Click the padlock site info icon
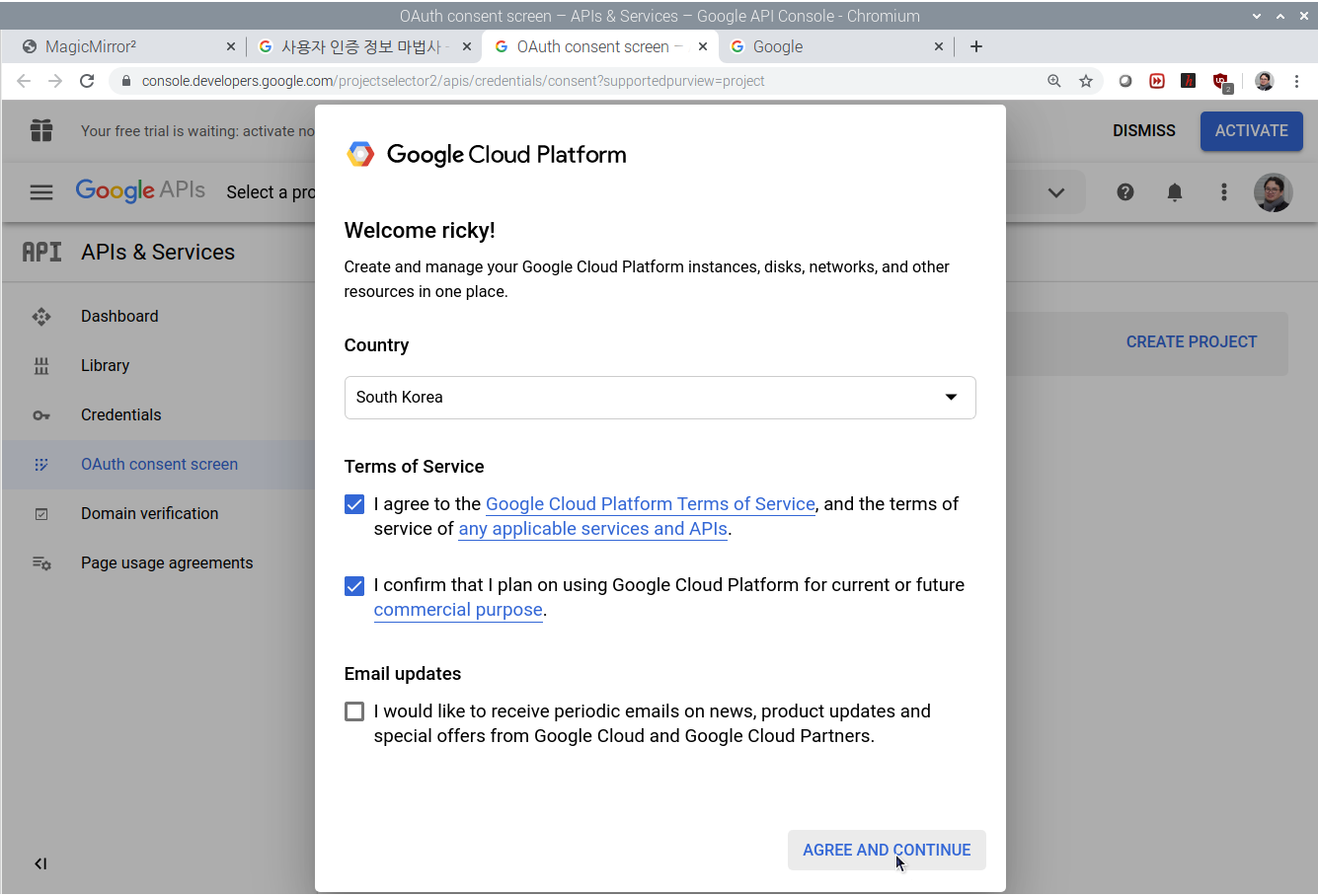Viewport: 1318px width, 896px height. coord(125,81)
